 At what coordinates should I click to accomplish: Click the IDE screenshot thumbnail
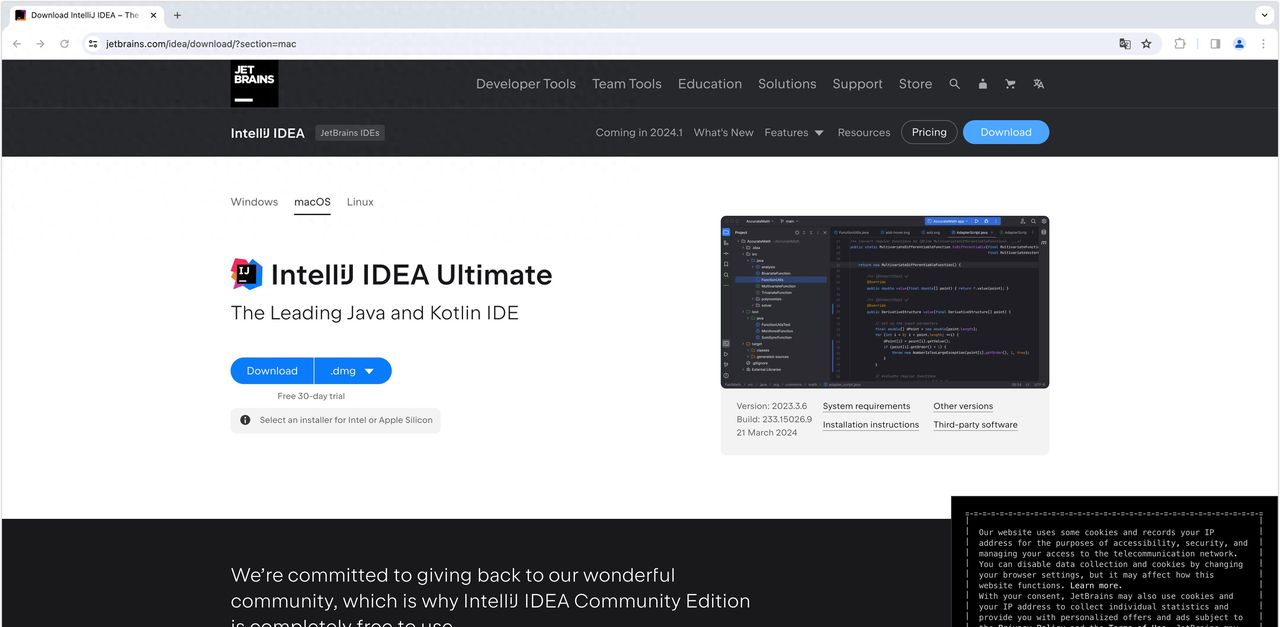tap(885, 302)
